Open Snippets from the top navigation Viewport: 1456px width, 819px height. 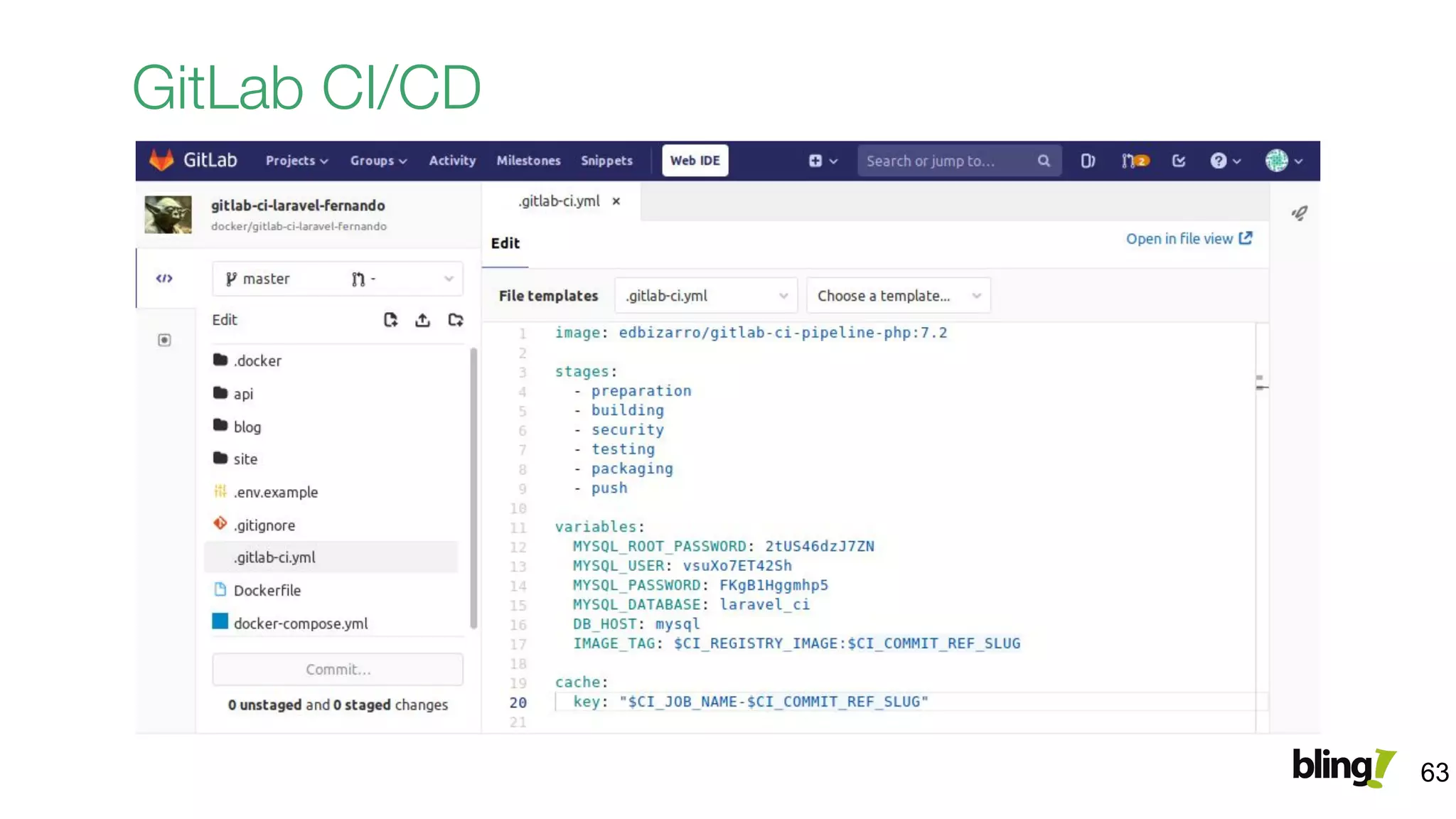click(x=606, y=161)
